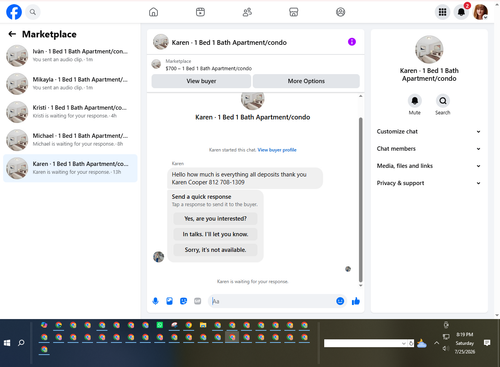The image size is (500, 367).
Task: Click the More Options button
Action: coord(306,81)
